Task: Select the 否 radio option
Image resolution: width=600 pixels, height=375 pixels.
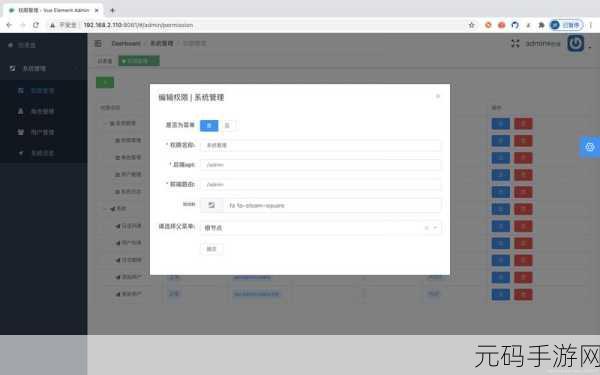Action: [227, 125]
